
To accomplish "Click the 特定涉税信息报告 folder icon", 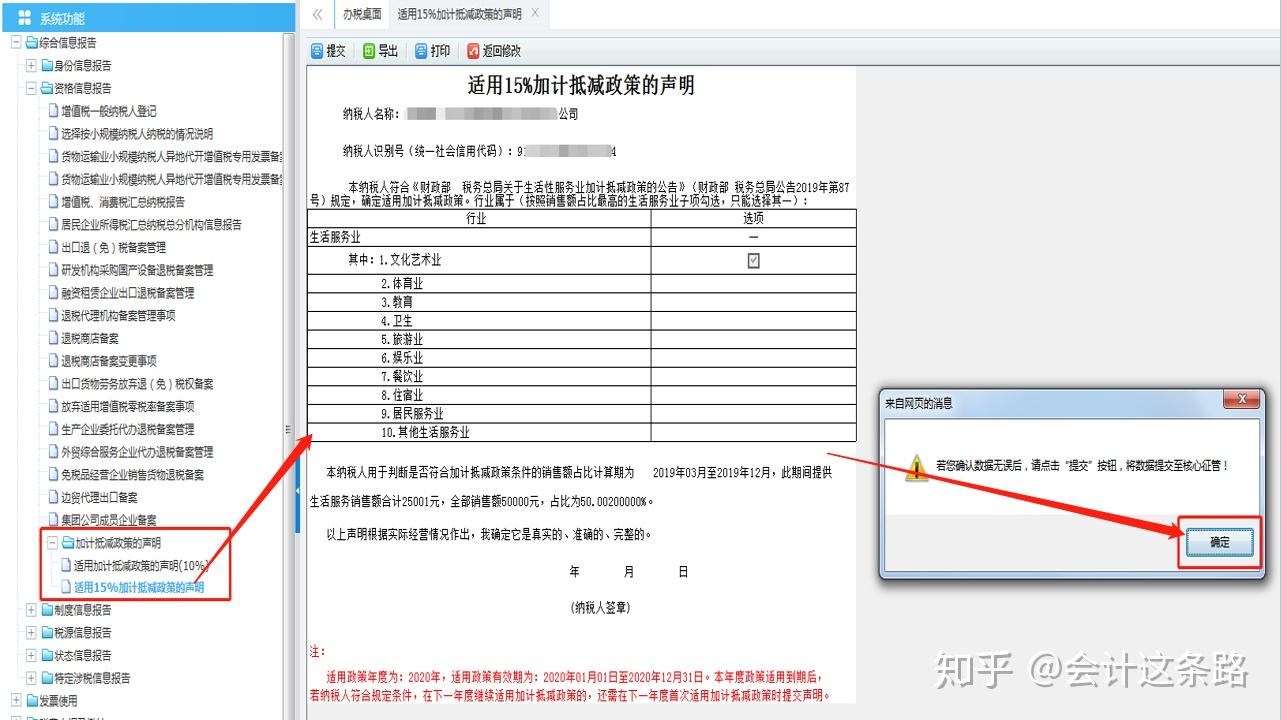I will 47,678.
